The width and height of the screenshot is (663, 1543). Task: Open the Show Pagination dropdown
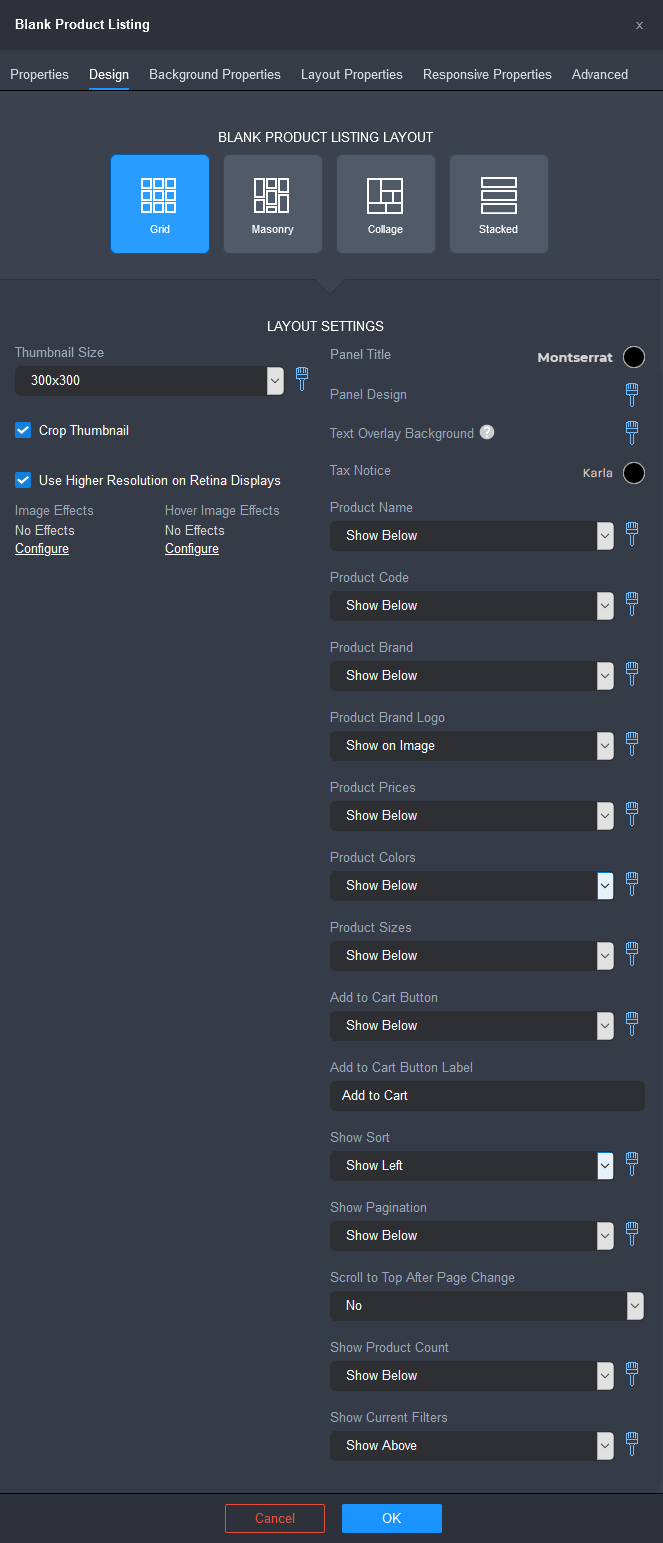[x=472, y=1236]
